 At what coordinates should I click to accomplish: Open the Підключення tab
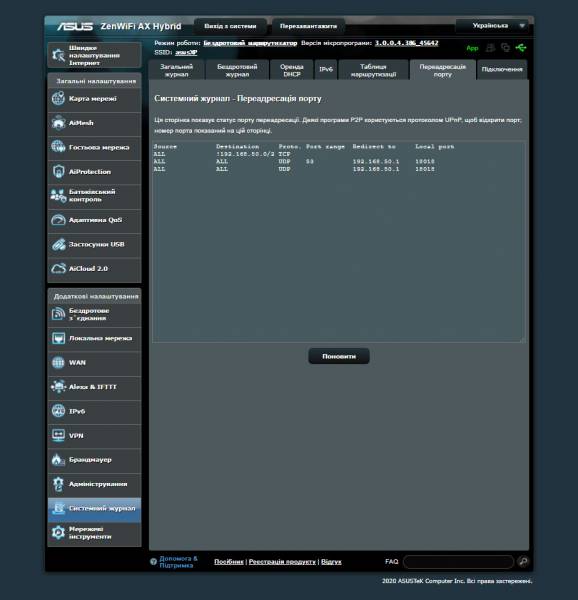502,70
